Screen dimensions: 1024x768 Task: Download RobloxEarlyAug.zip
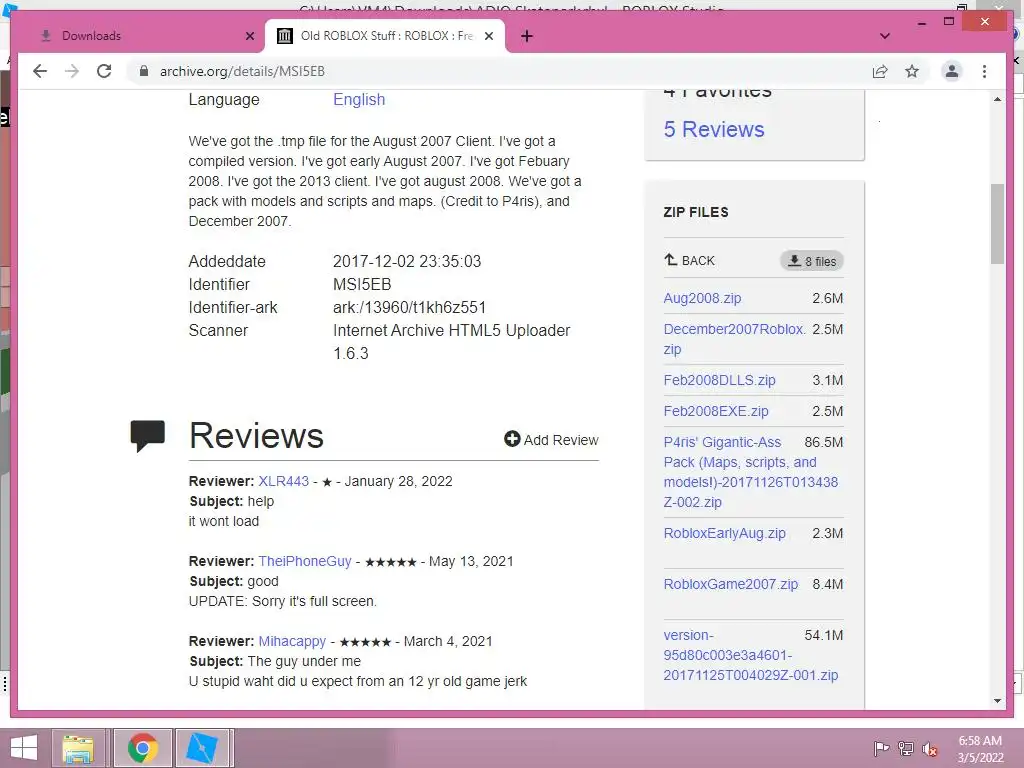(724, 533)
